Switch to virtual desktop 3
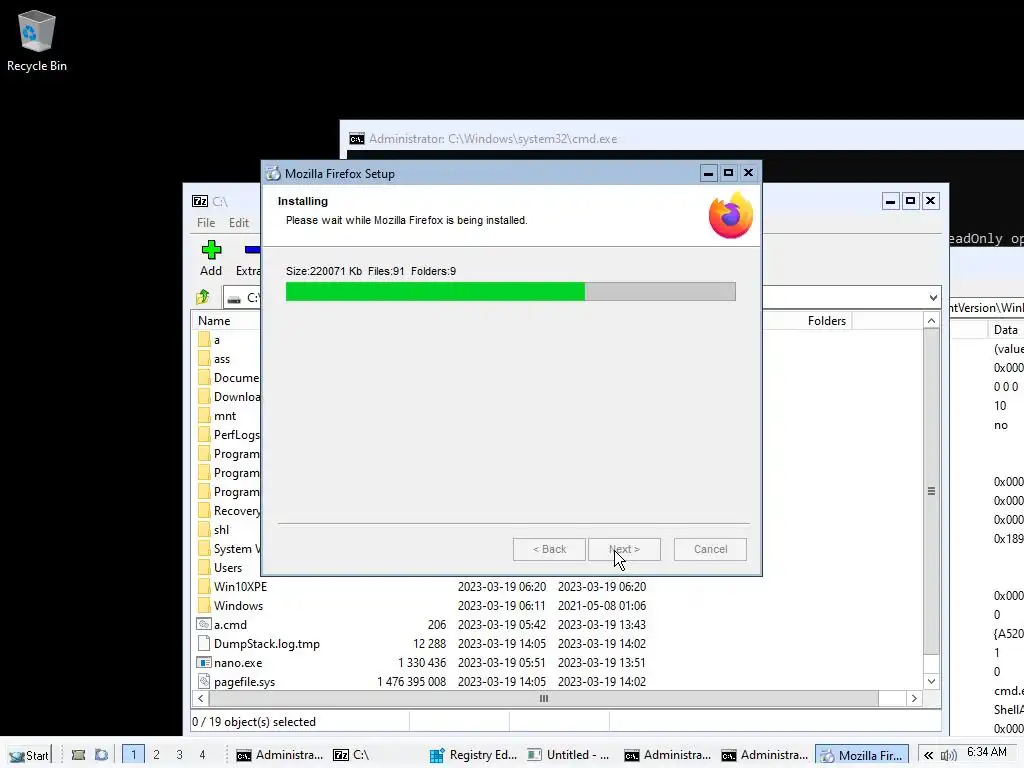This screenshot has width=1024, height=768. point(179,755)
